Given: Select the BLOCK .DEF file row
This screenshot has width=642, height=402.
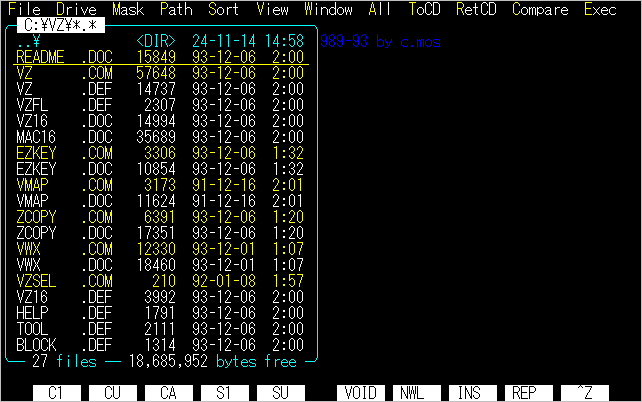Looking at the screenshot, I should (x=160, y=345).
